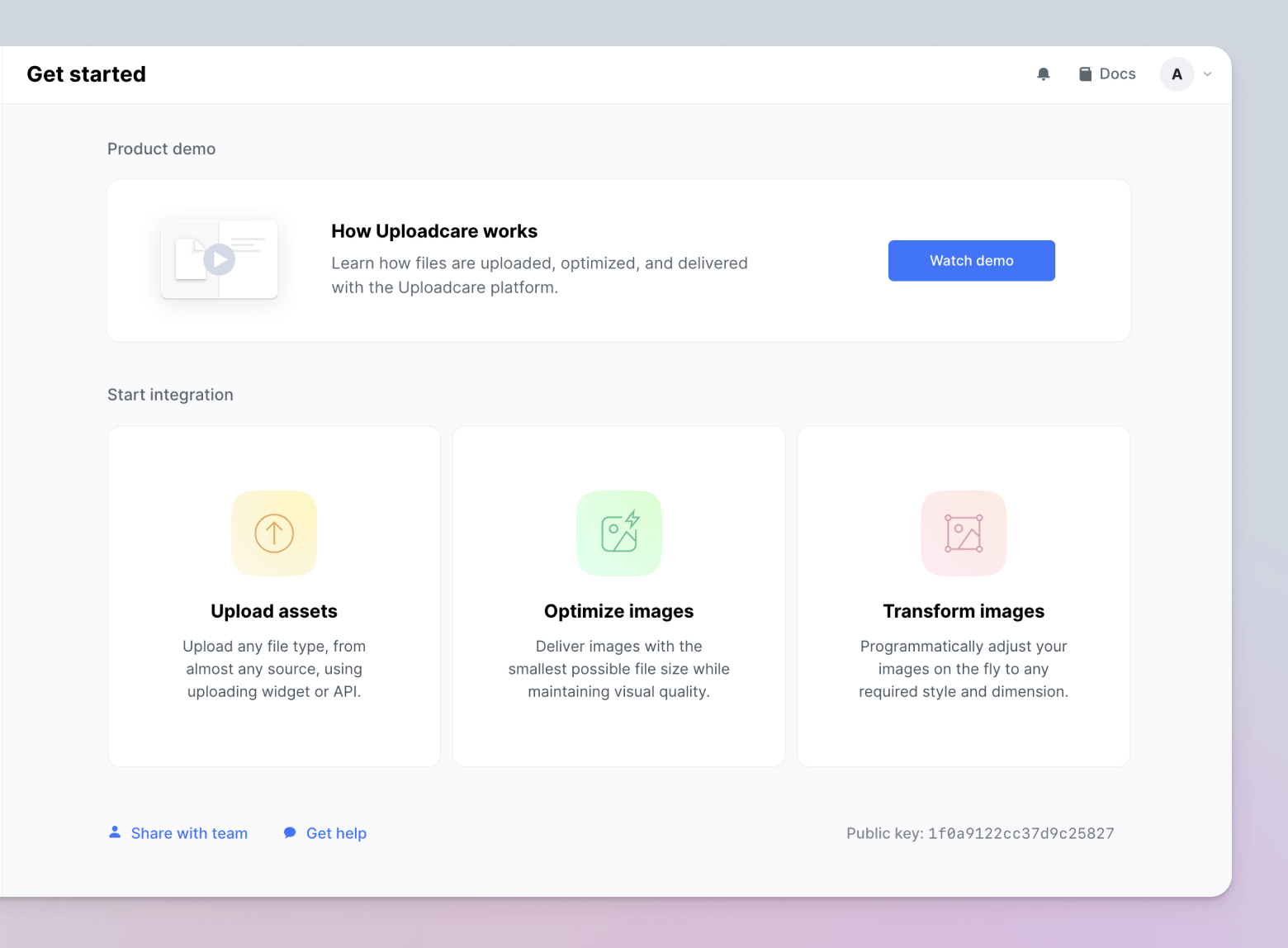Click the Get started heading
1288x948 pixels.
[x=86, y=73]
